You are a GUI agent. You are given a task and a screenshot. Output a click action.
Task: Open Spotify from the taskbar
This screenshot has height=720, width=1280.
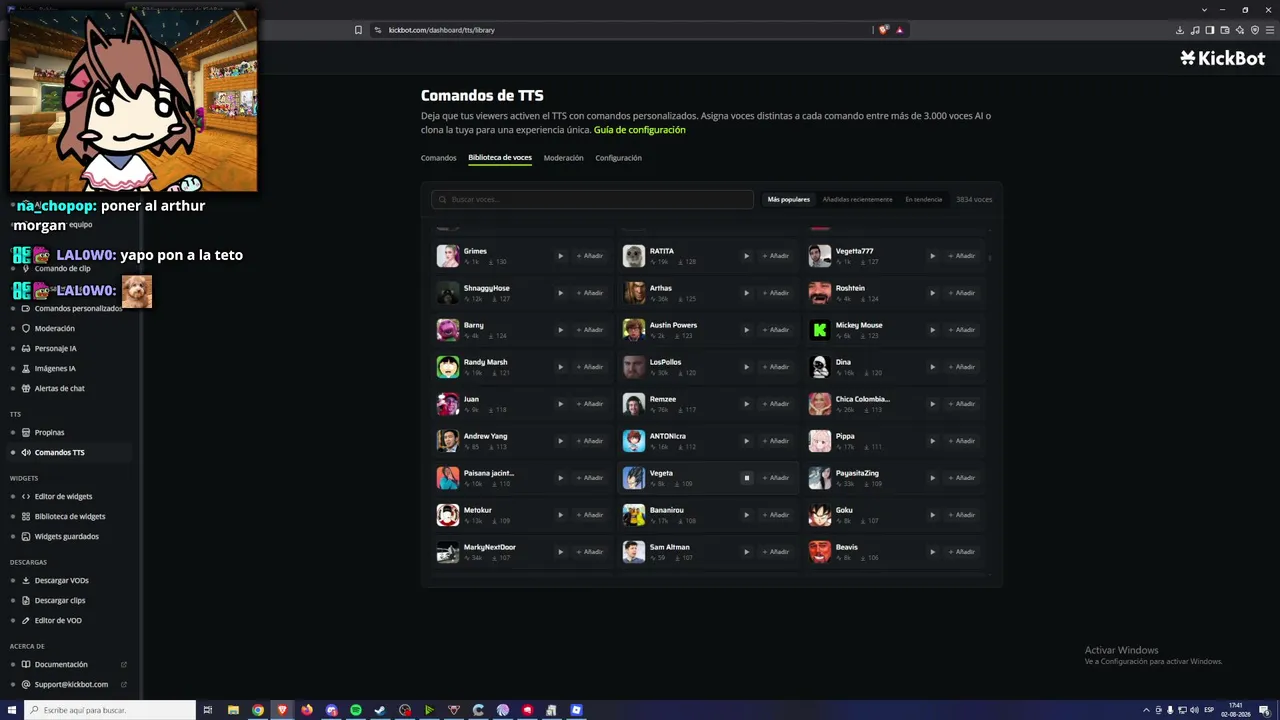pos(356,710)
